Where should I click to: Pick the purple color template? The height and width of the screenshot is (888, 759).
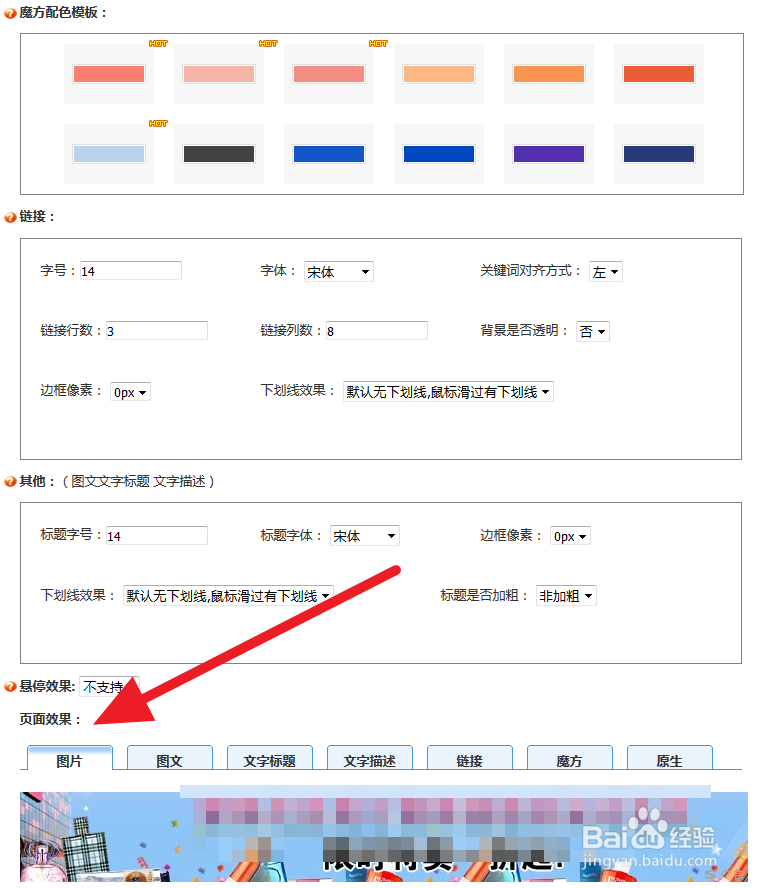(x=548, y=154)
